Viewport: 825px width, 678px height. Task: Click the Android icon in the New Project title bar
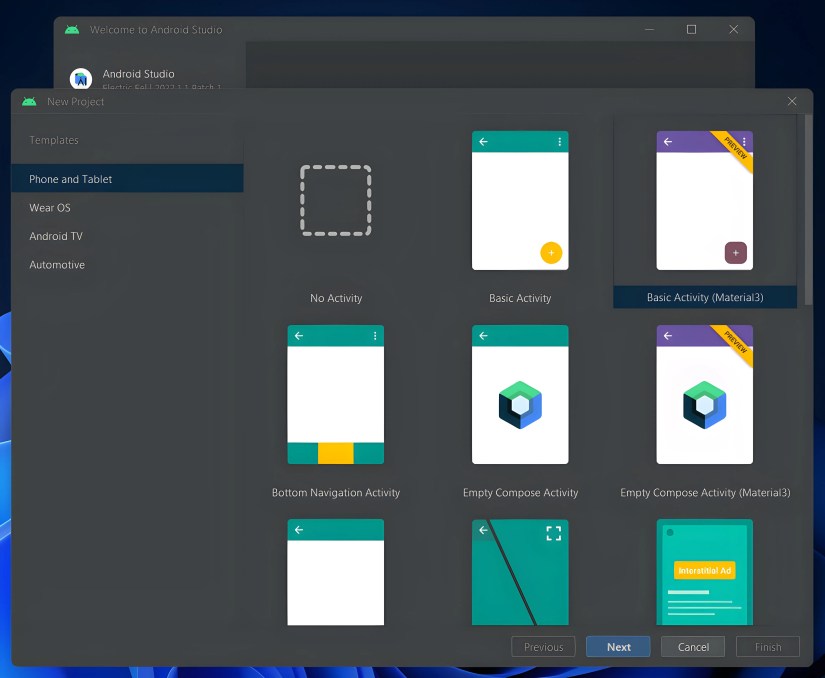29,101
